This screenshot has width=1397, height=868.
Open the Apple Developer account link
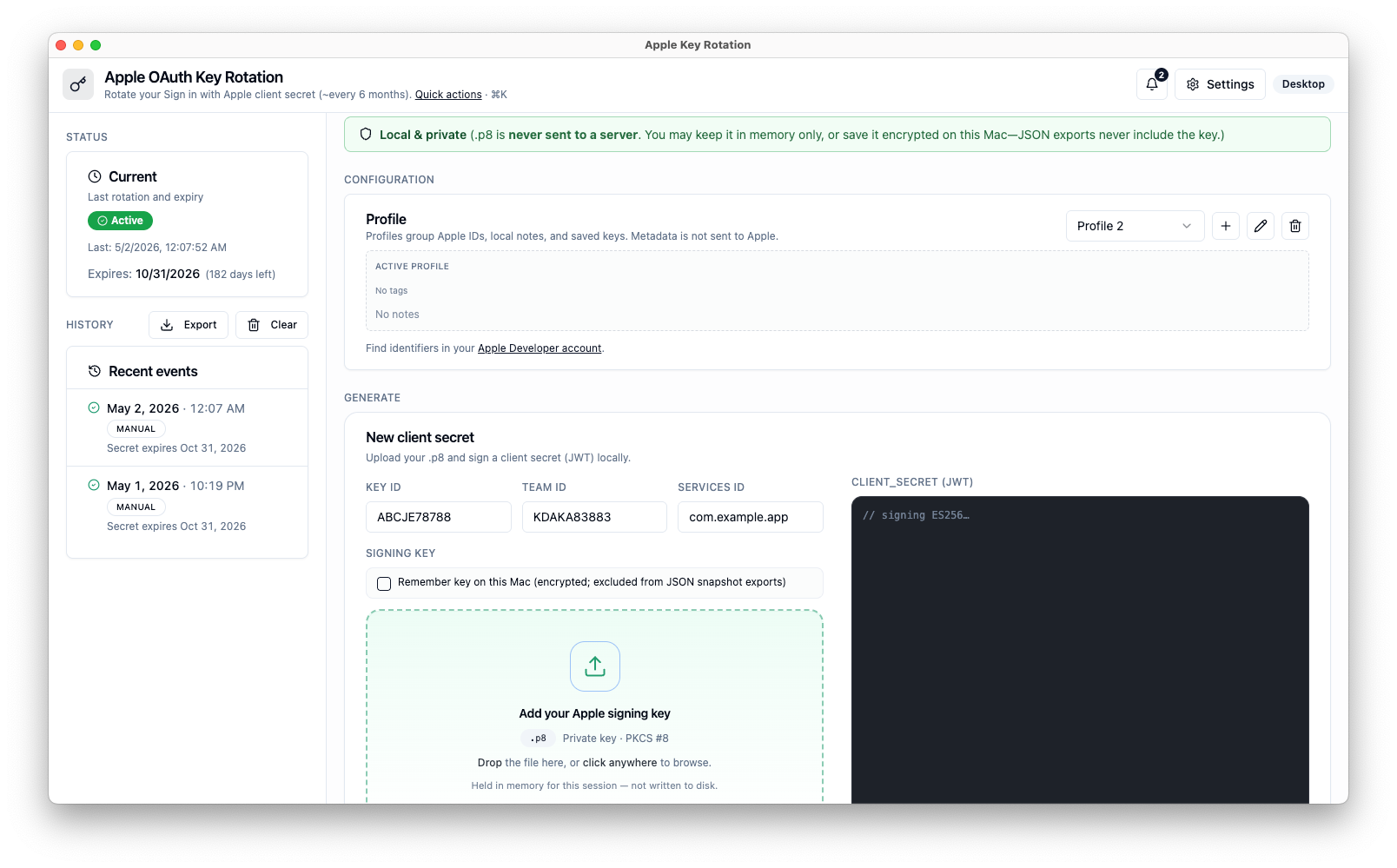[x=540, y=348]
